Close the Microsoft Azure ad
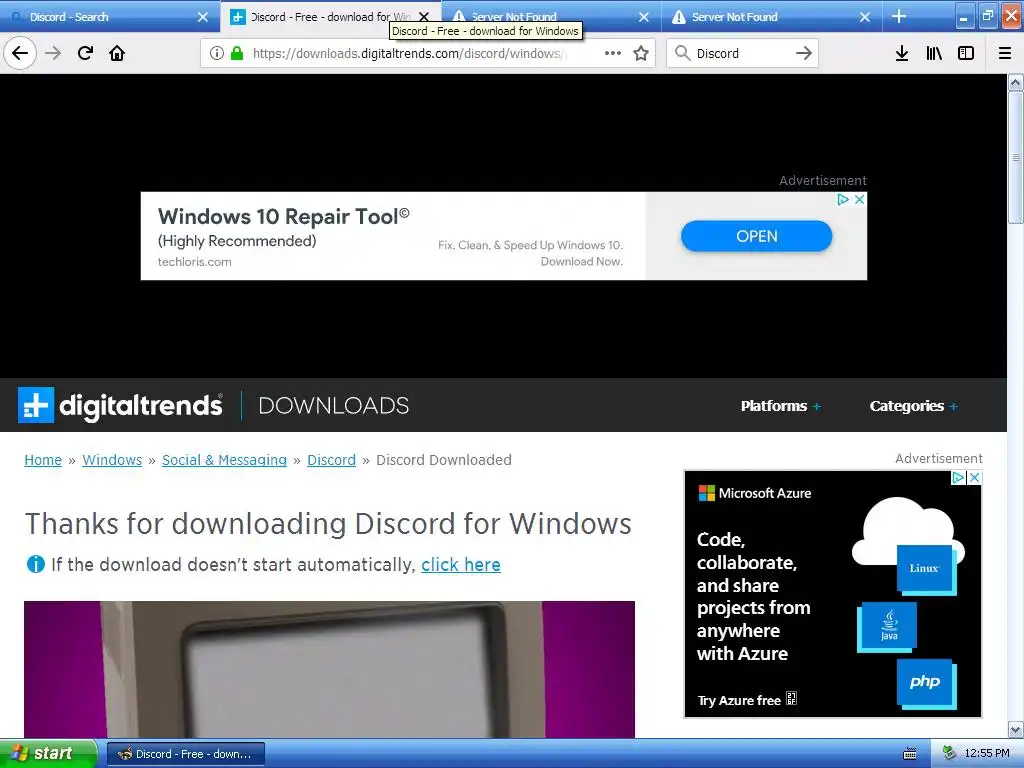 [974, 477]
